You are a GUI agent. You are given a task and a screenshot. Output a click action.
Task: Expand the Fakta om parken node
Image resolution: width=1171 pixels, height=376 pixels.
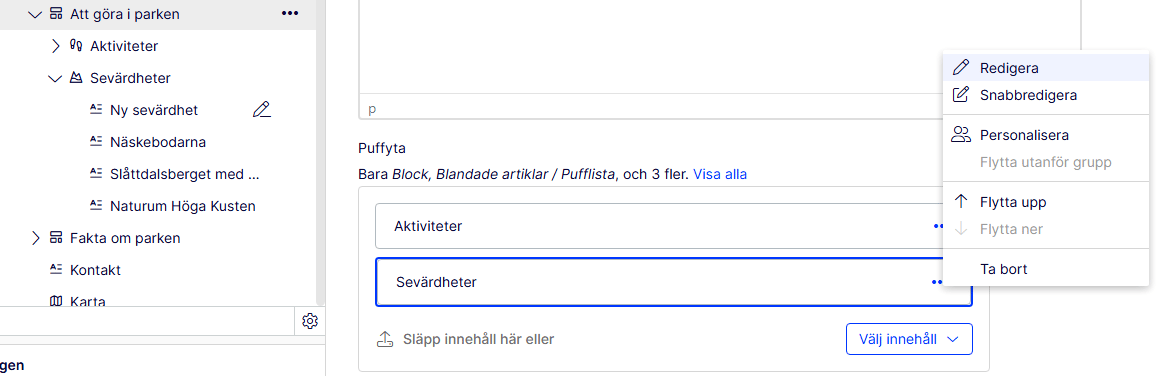pyautogui.click(x=35, y=238)
